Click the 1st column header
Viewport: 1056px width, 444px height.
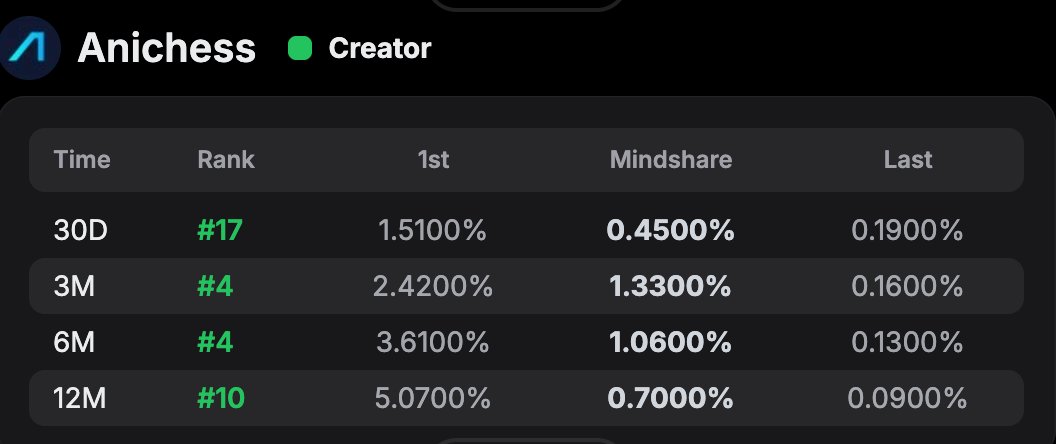click(x=432, y=159)
